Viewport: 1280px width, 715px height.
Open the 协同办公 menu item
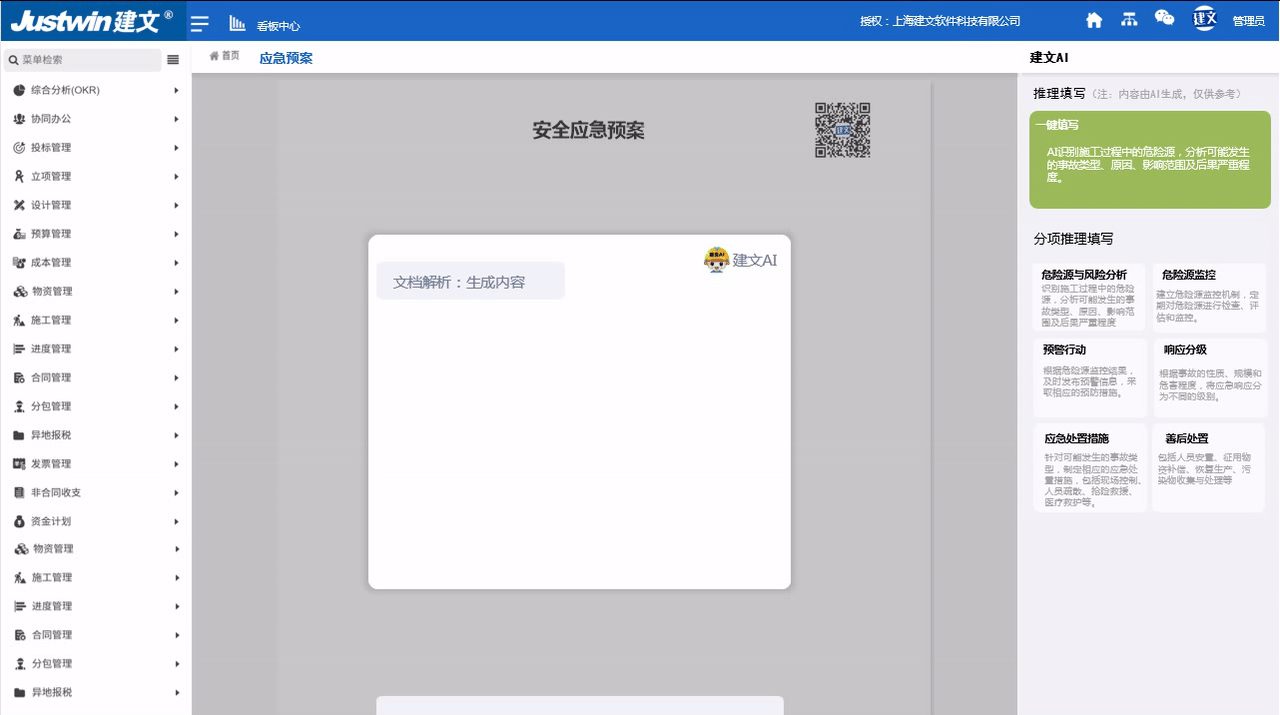(x=95, y=119)
